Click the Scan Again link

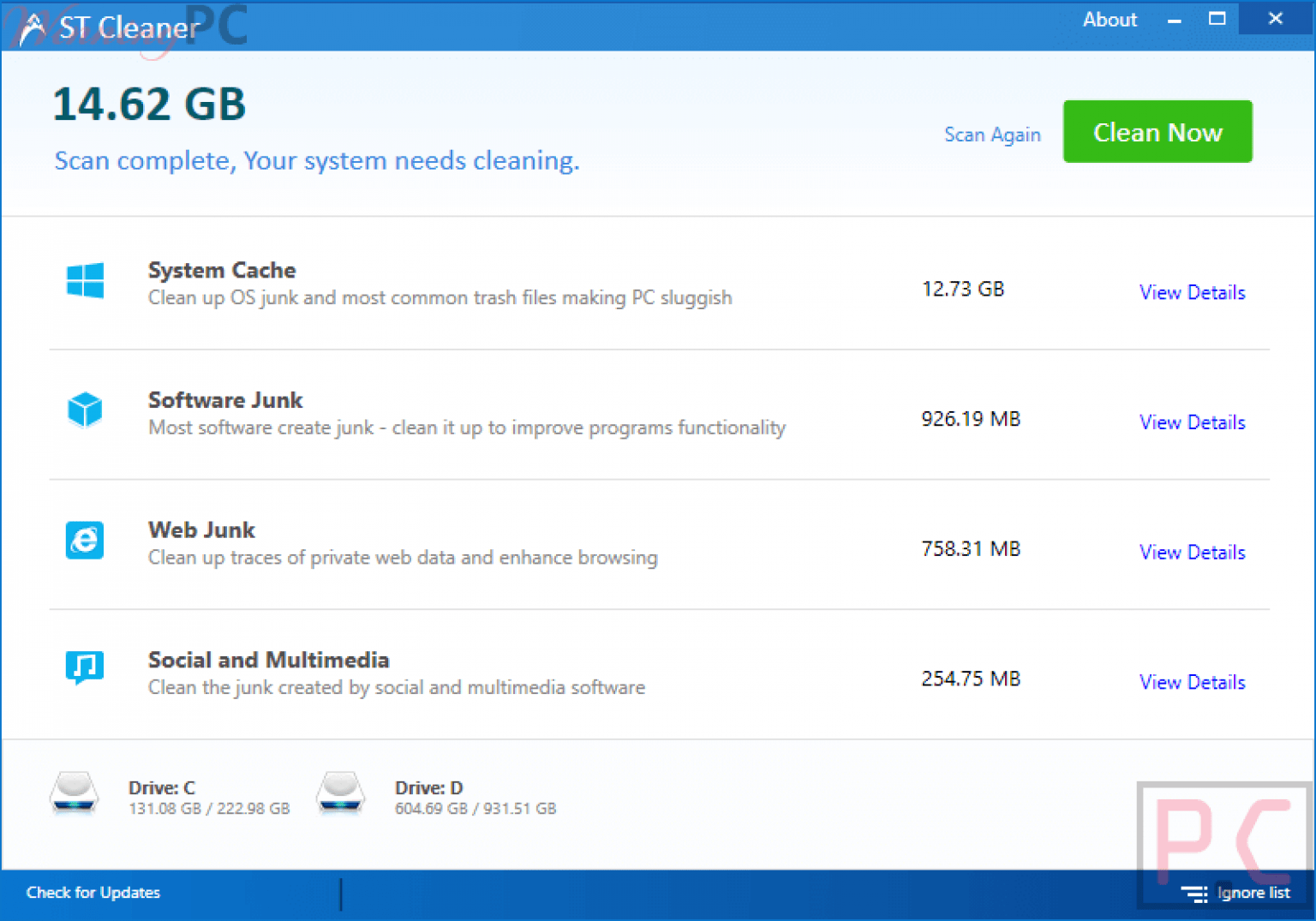point(992,135)
